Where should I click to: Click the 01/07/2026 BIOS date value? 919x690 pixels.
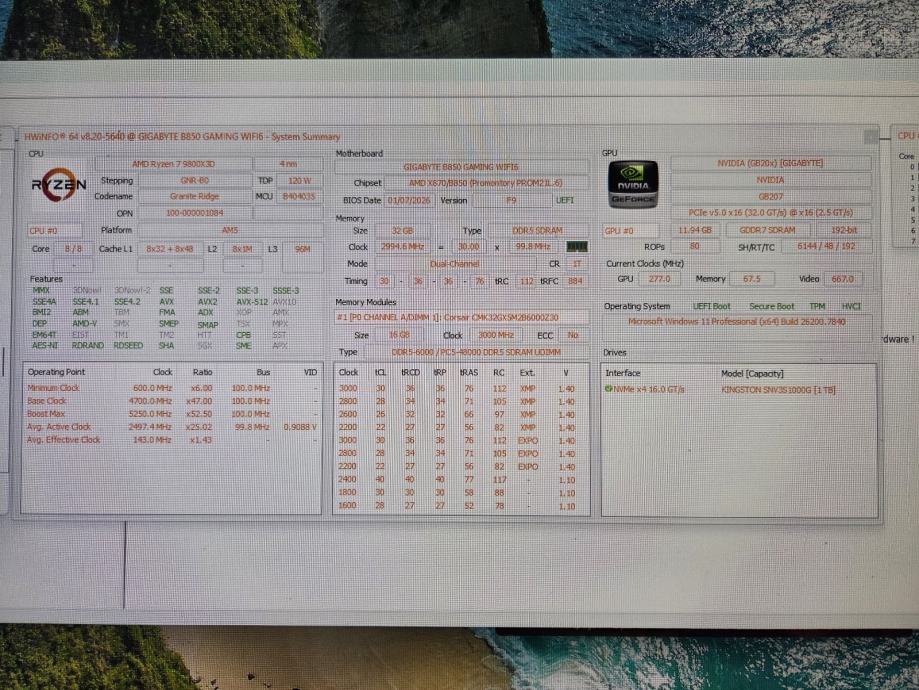point(409,200)
